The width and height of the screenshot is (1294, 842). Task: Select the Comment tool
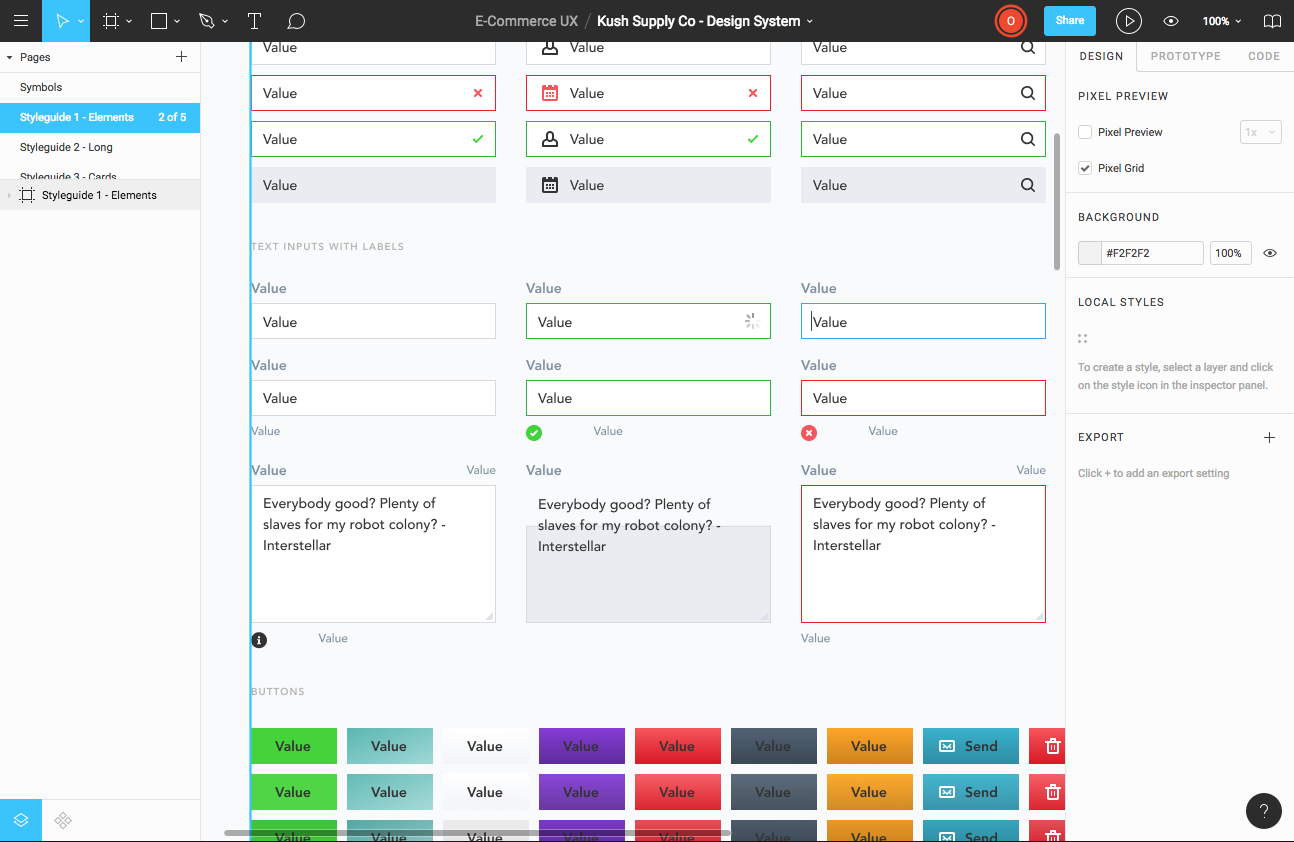pyautogui.click(x=296, y=21)
